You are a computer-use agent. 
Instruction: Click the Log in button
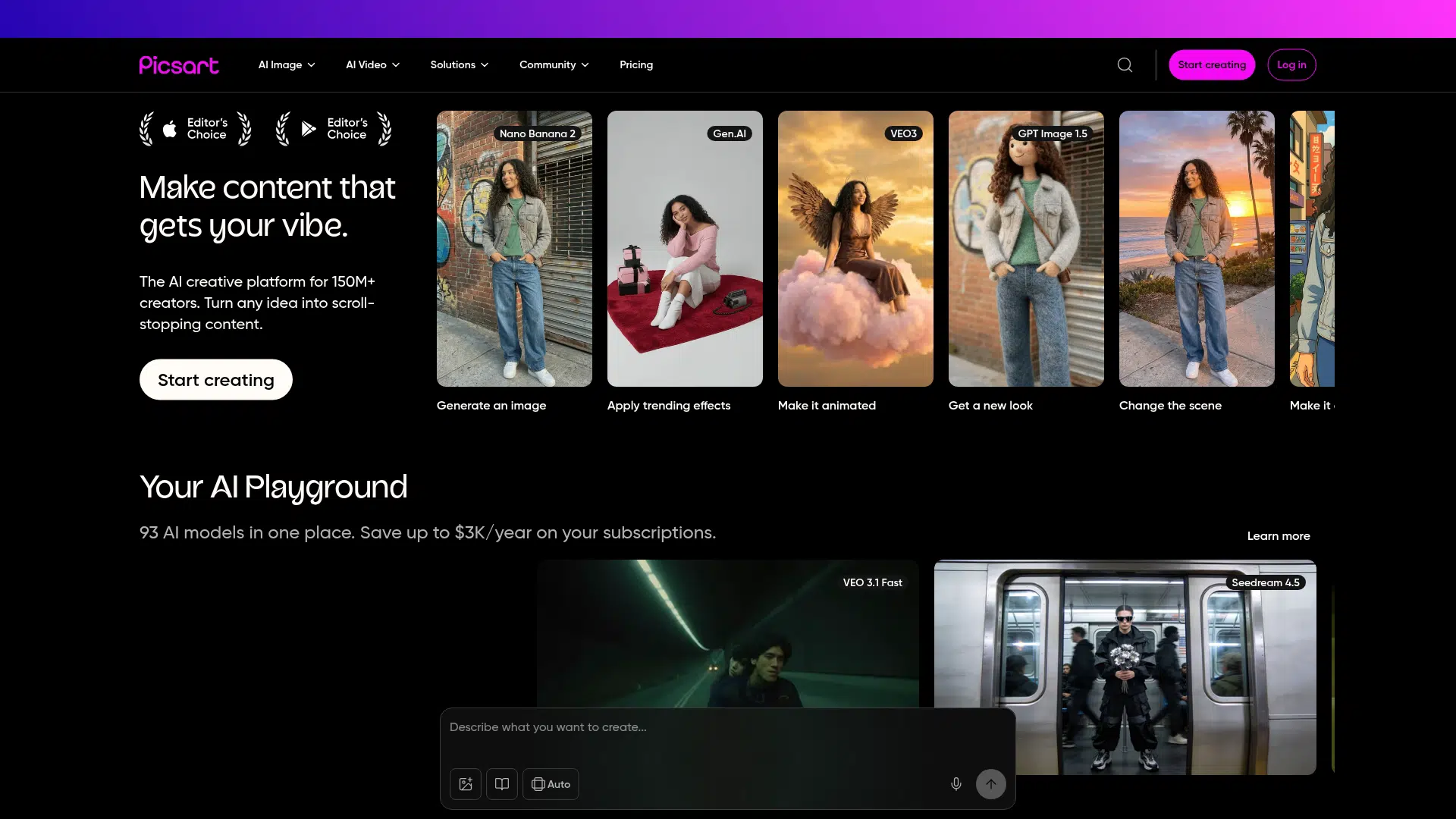tap(1291, 65)
